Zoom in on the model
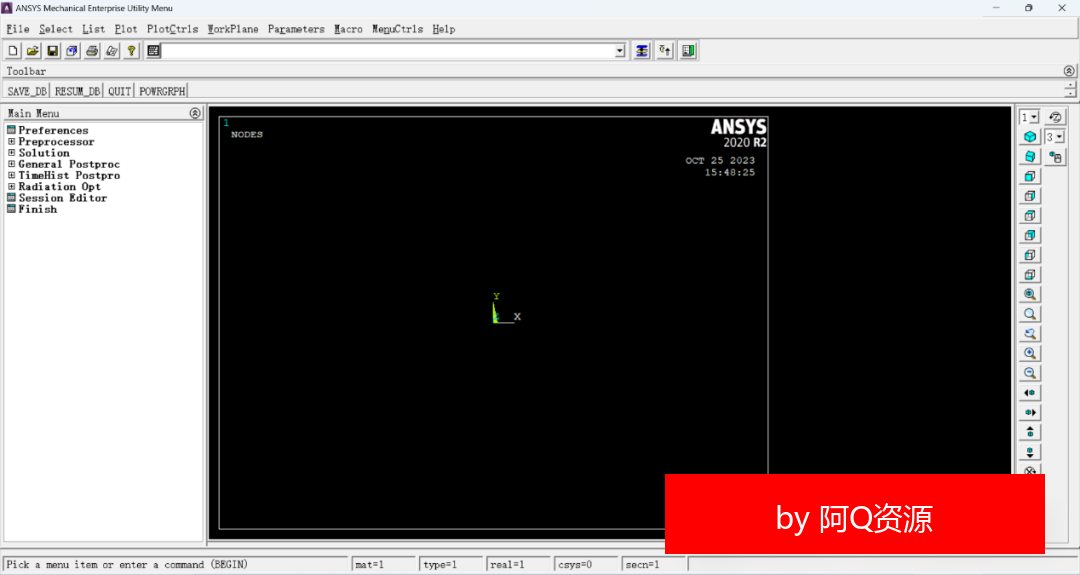1080x575 pixels. [1030, 353]
